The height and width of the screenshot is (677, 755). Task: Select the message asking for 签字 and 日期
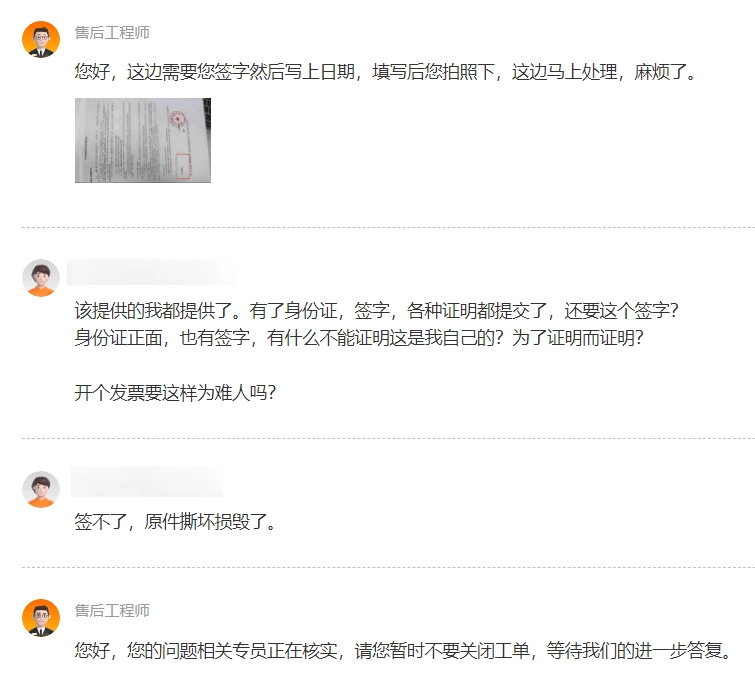tap(385, 72)
